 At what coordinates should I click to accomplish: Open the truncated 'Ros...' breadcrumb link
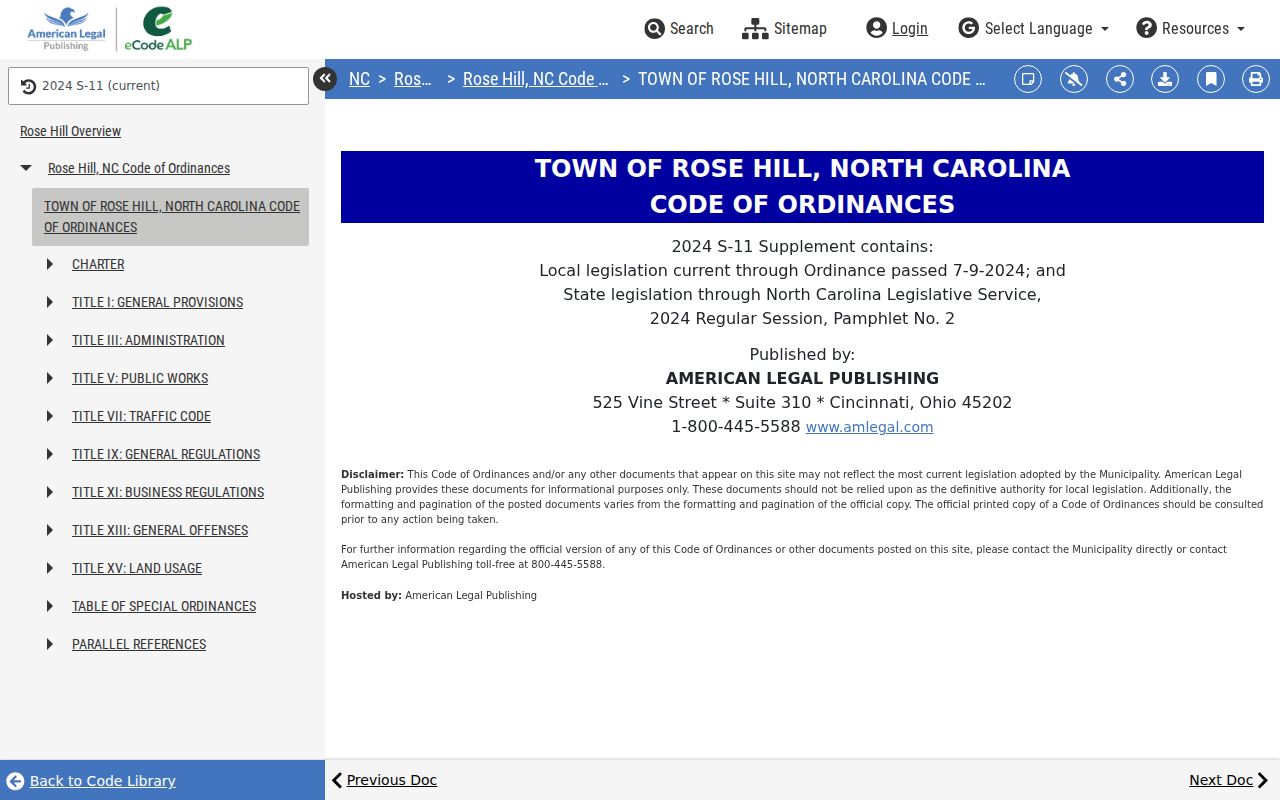pyautogui.click(x=413, y=79)
